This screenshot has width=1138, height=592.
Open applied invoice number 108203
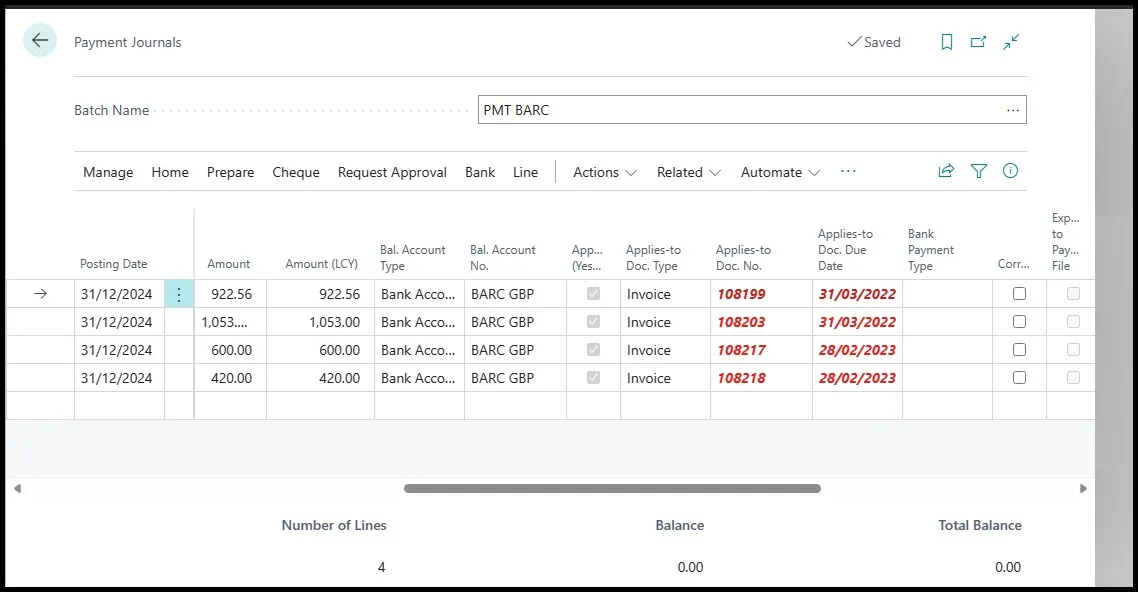[741, 321]
